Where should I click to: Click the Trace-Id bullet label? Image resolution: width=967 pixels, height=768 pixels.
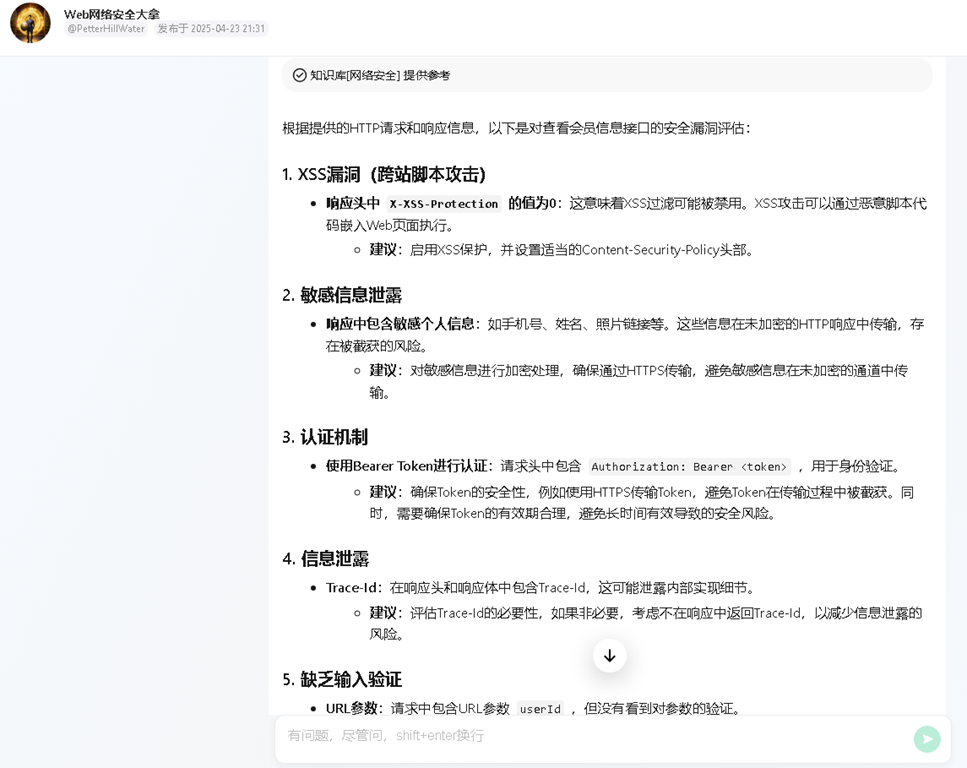350,588
